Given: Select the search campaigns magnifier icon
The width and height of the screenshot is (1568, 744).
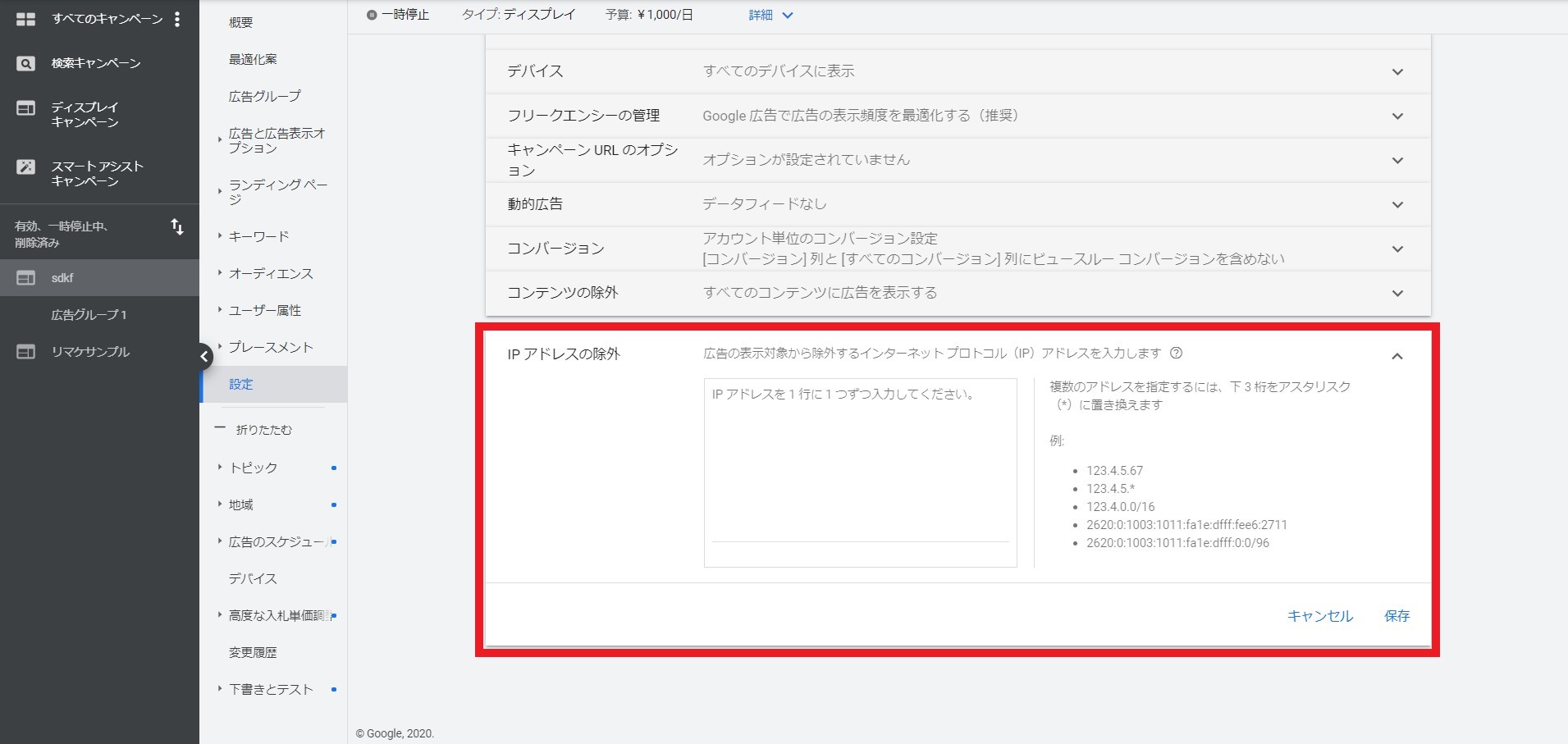Looking at the screenshot, I should coord(26,63).
